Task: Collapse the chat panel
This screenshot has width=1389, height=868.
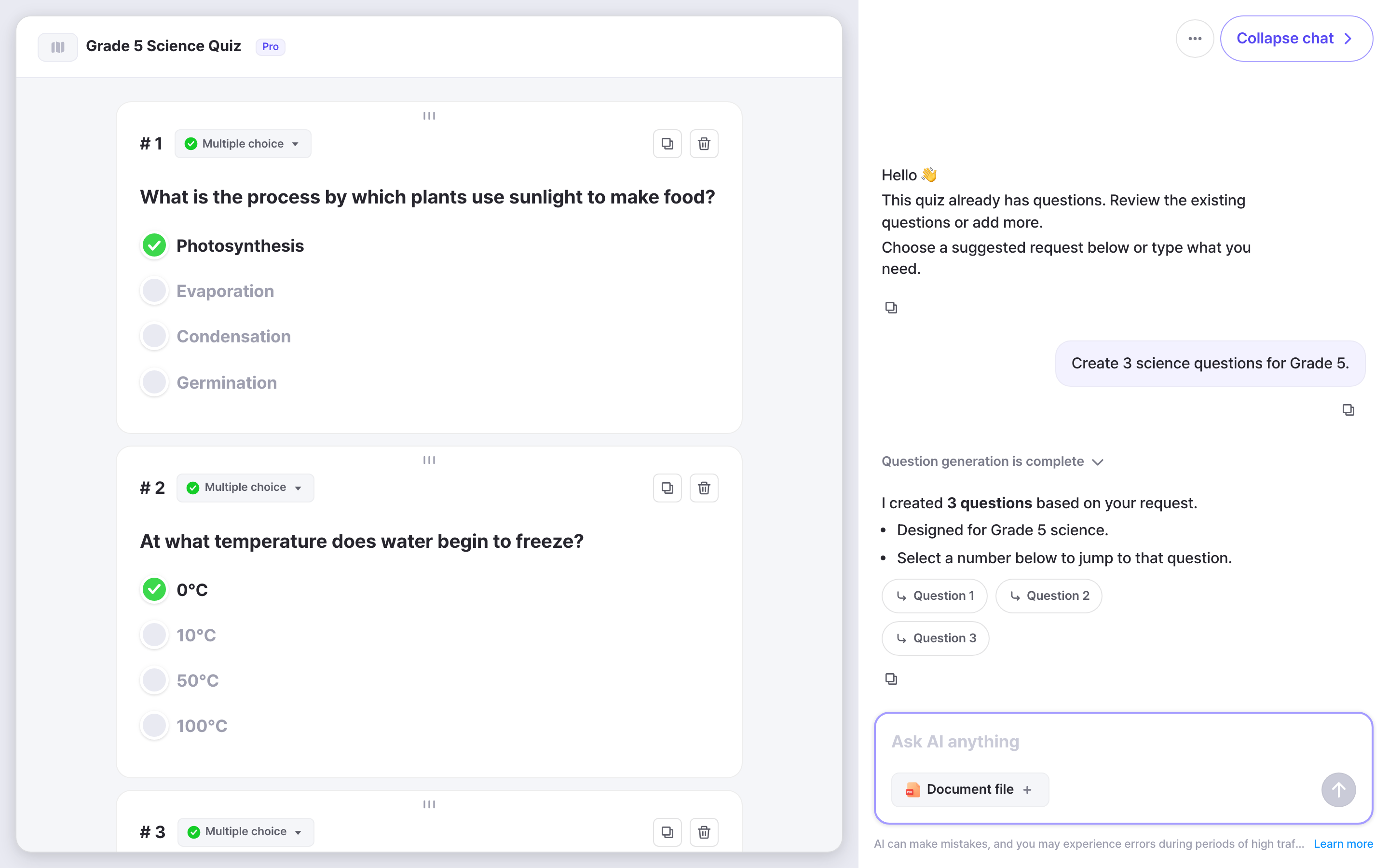Action: 1296,39
